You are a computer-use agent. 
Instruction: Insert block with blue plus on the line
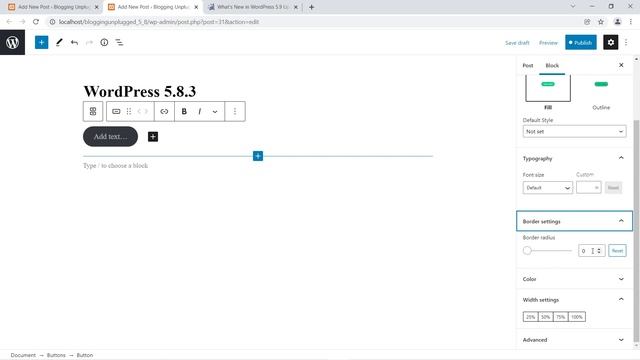[258, 156]
